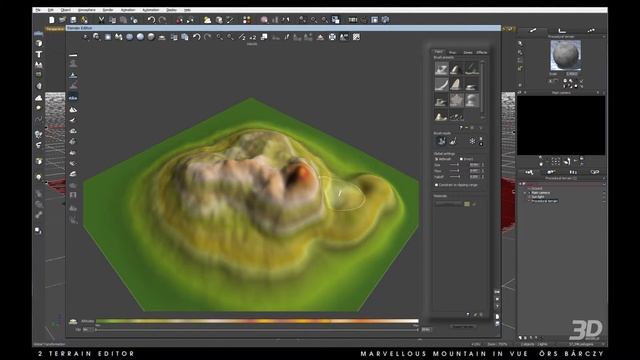This screenshot has width=640, height=360.
Task: Click the altitude color gradient bar
Action: pyautogui.click(x=257, y=321)
